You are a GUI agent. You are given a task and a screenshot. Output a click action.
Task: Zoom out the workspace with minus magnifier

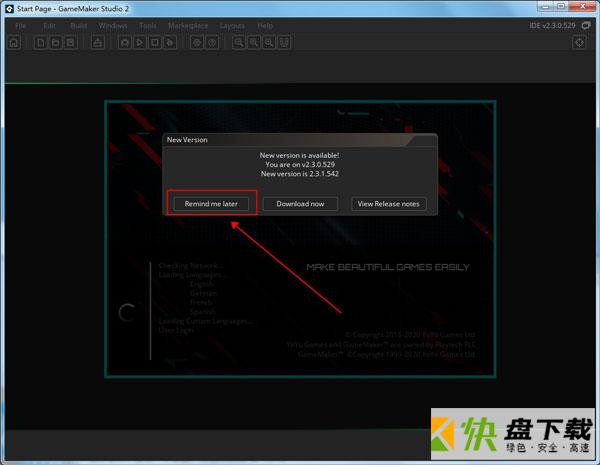tap(239, 42)
